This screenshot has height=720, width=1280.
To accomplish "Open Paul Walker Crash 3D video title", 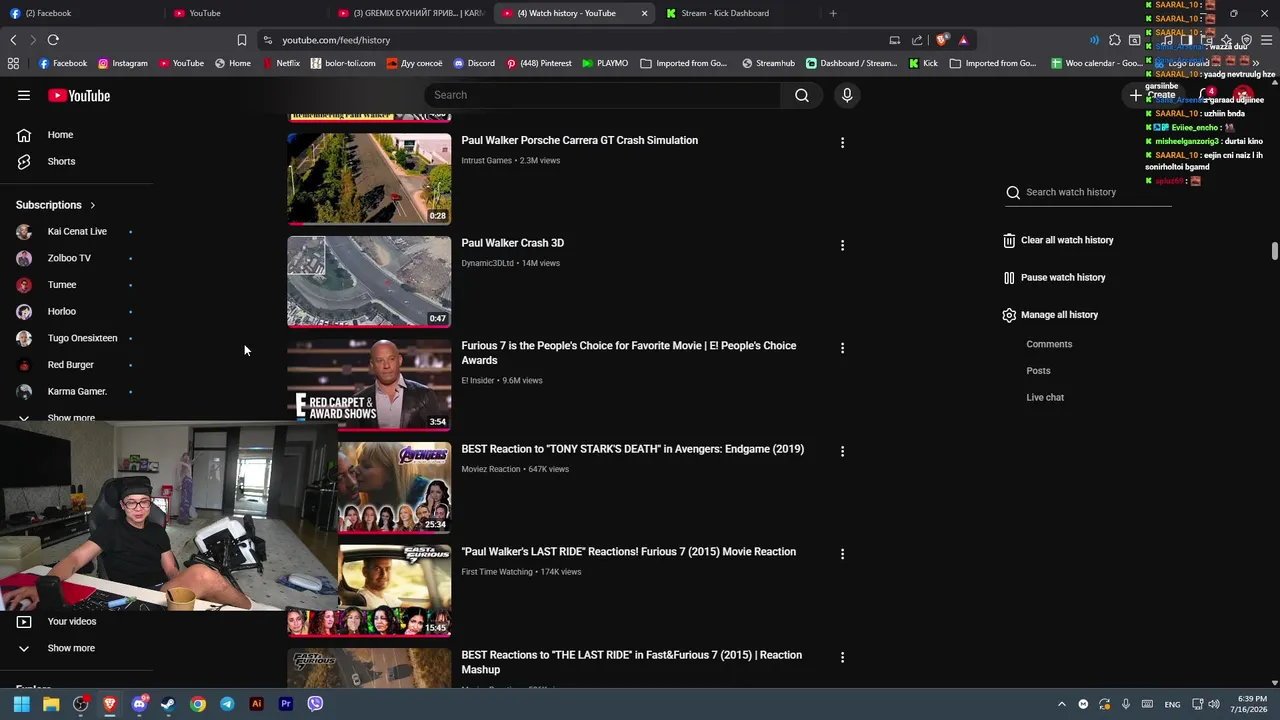I will tap(513, 243).
